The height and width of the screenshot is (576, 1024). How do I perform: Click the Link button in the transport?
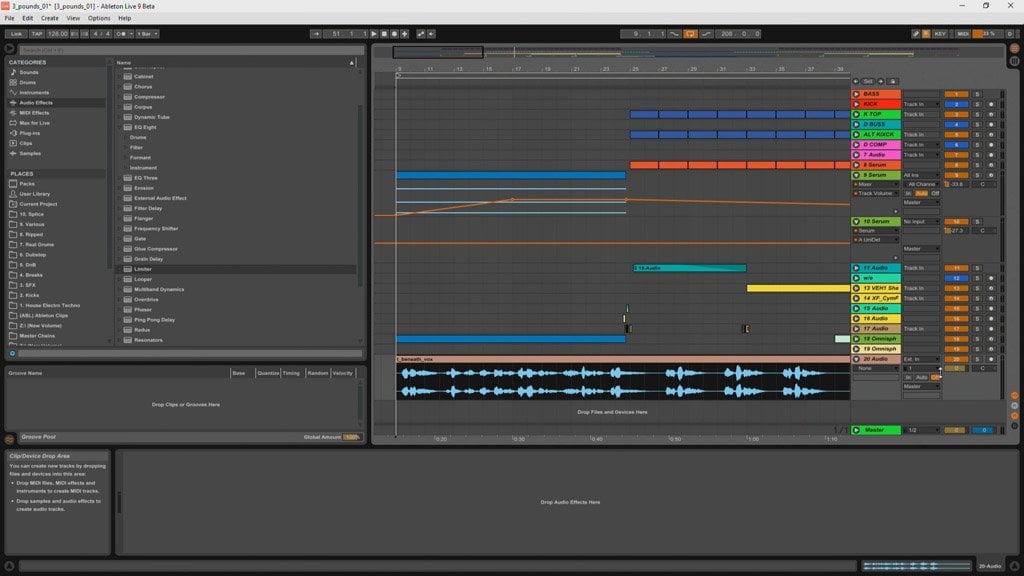[17, 34]
